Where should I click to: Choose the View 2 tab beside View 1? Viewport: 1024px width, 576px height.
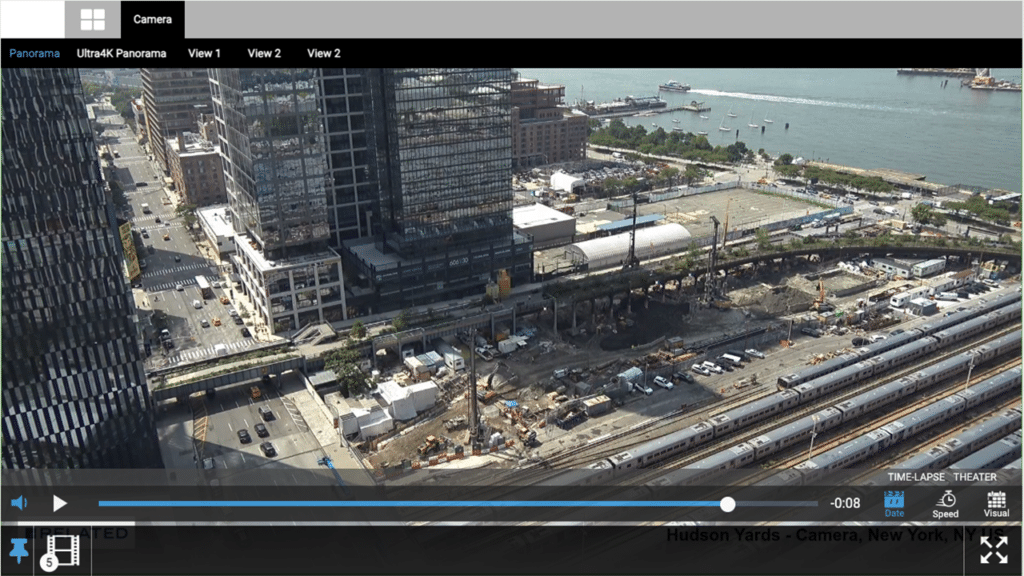pos(264,53)
